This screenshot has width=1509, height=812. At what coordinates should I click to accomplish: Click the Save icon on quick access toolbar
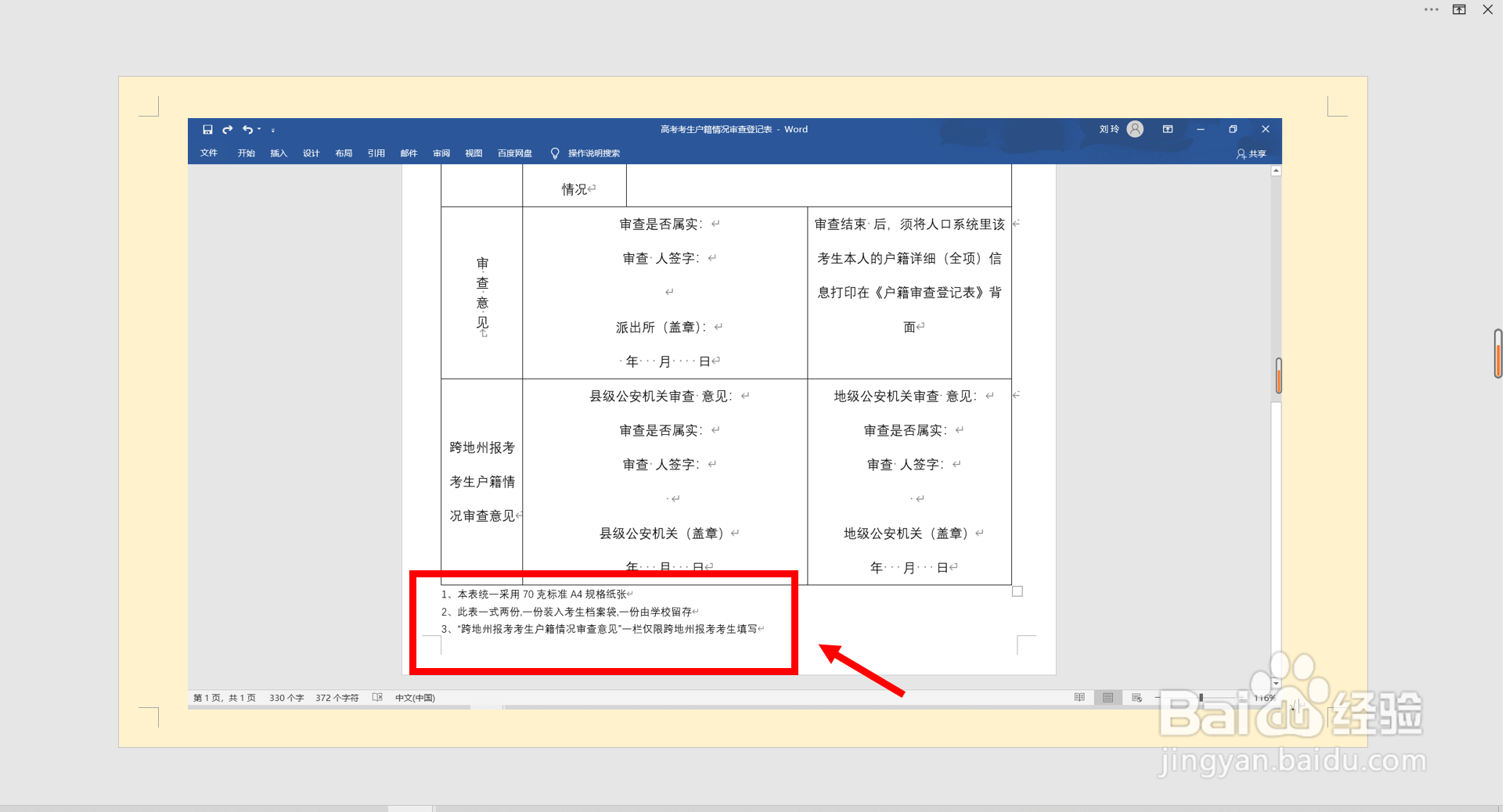click(x=207, y=129)
